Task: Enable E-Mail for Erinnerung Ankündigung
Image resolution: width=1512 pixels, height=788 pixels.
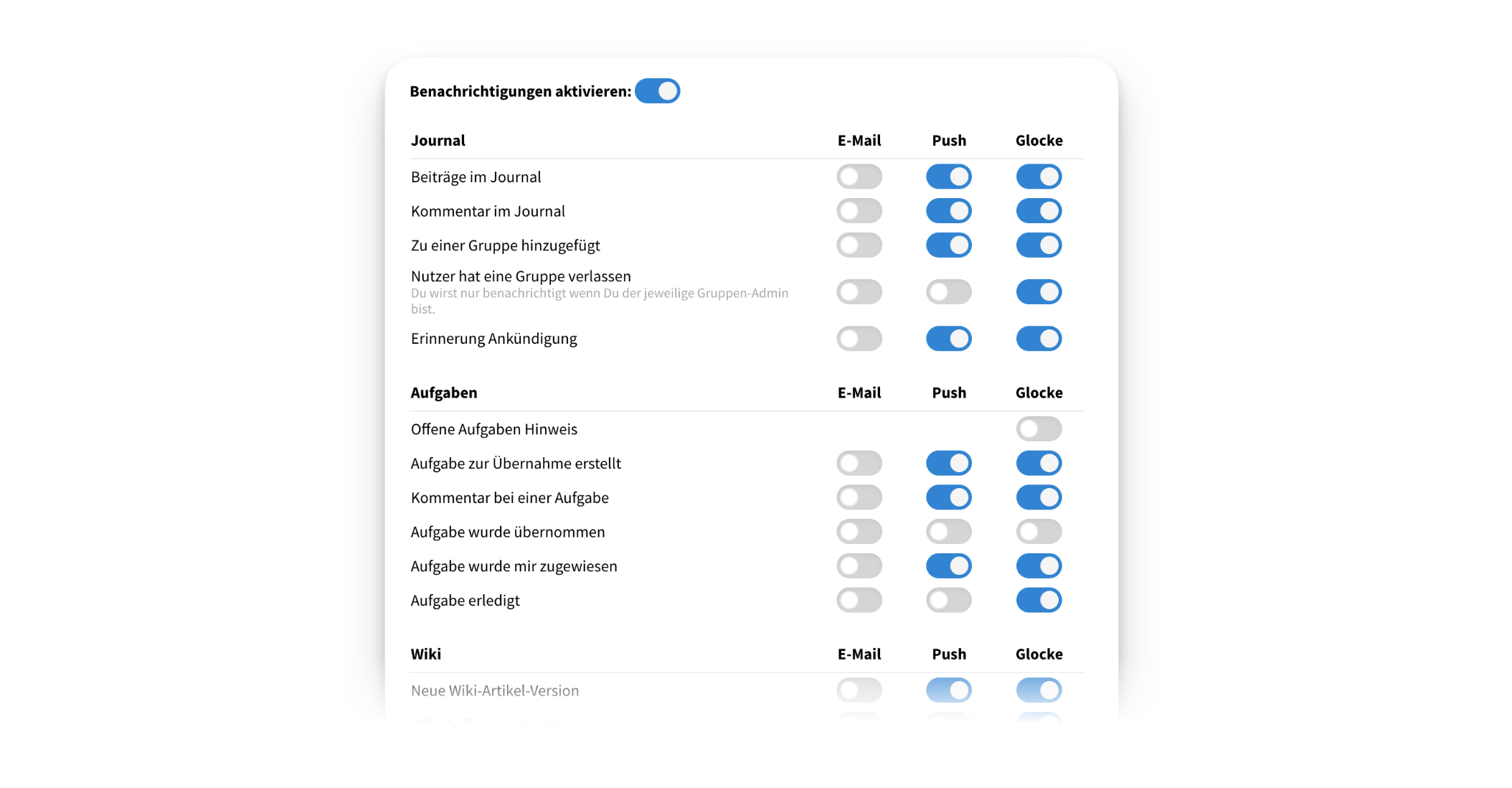Action: tap(859, 339)
